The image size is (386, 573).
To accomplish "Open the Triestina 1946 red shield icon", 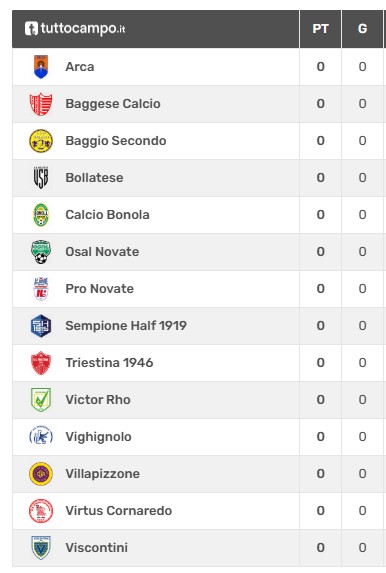I will (41, 363).
